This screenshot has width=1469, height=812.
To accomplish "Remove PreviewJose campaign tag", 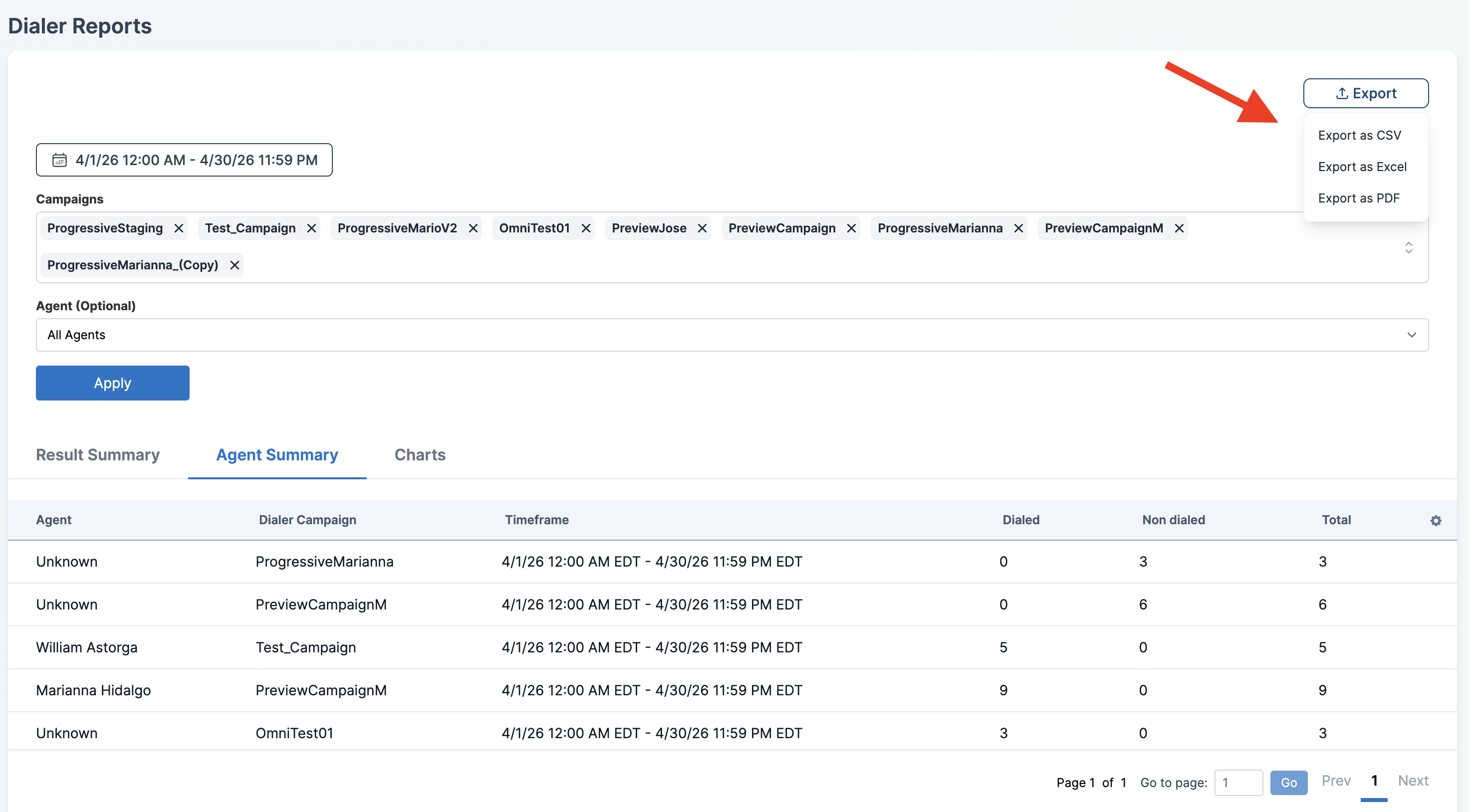I will 702,228.
